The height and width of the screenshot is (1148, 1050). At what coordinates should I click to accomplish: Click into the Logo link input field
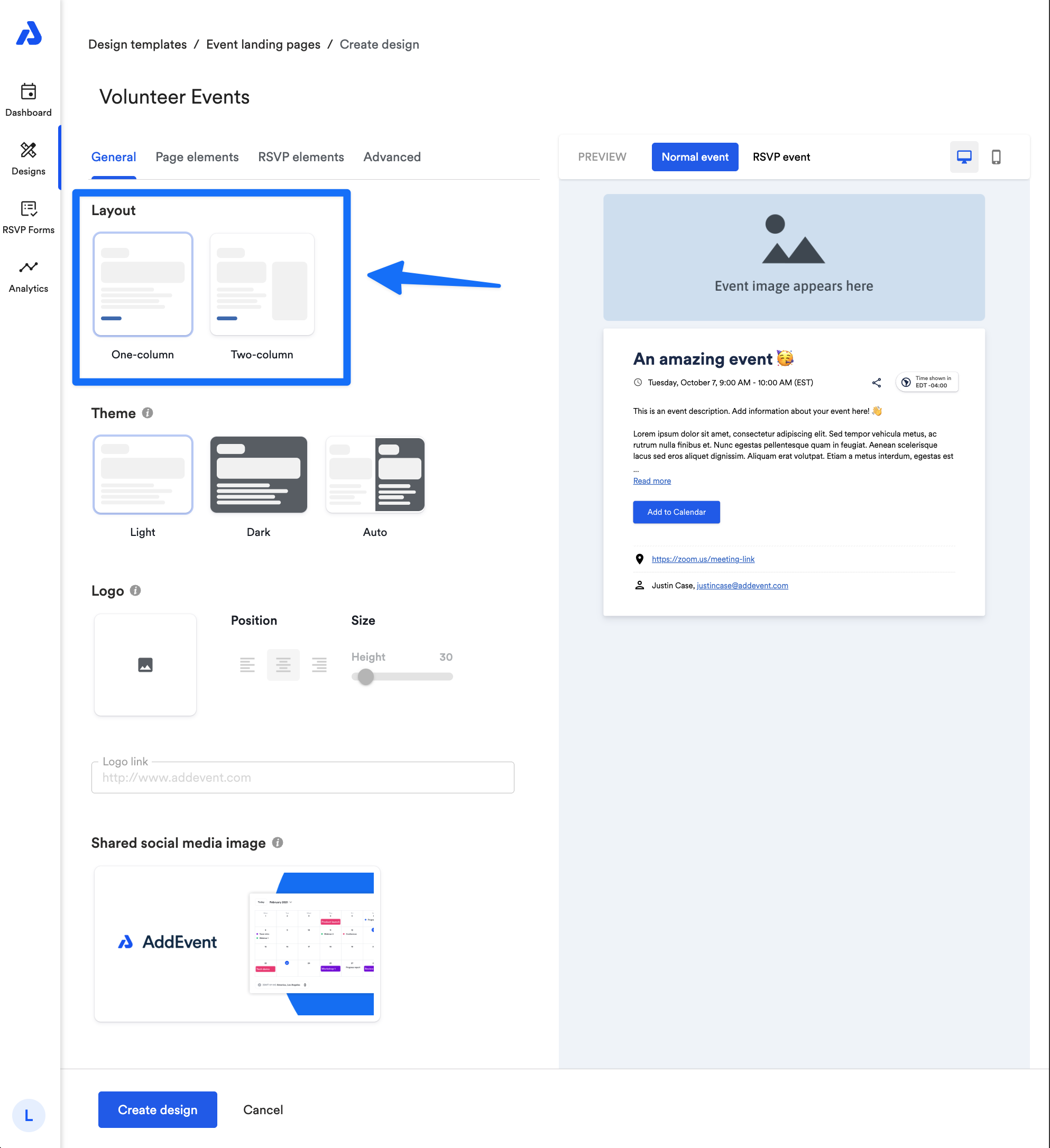click(x=302, y=777)
